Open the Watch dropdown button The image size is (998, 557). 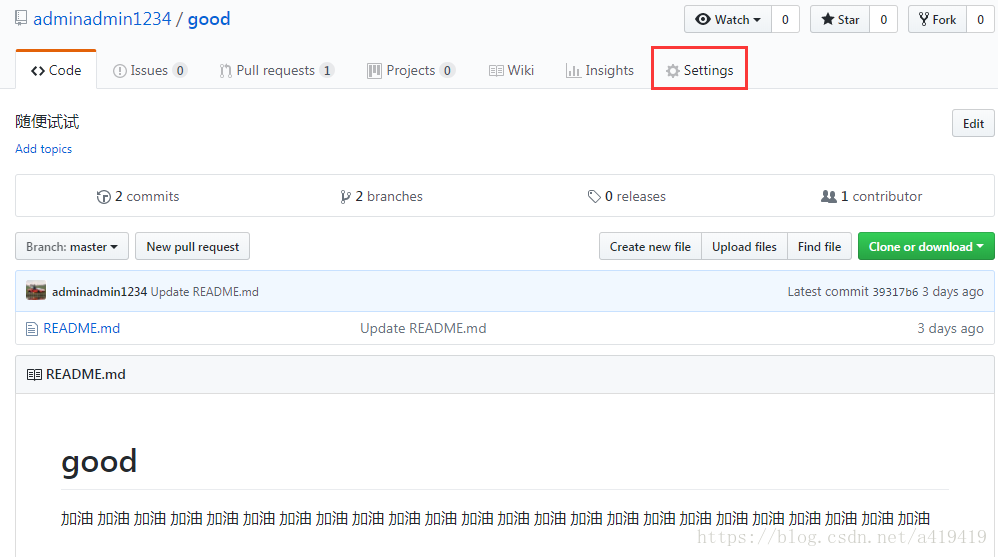coord(728,20)
